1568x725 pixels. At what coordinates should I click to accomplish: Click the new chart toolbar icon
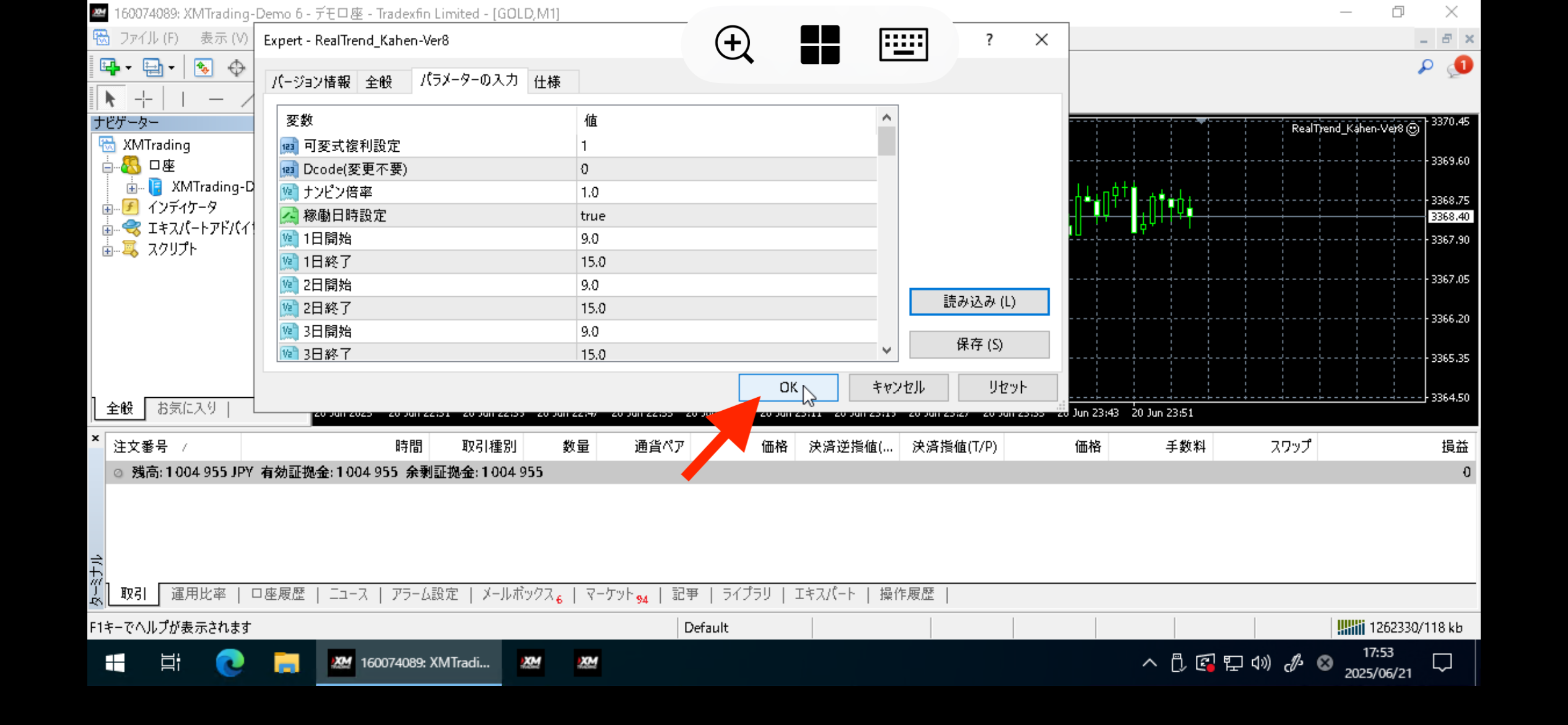(x=110, y=67)
